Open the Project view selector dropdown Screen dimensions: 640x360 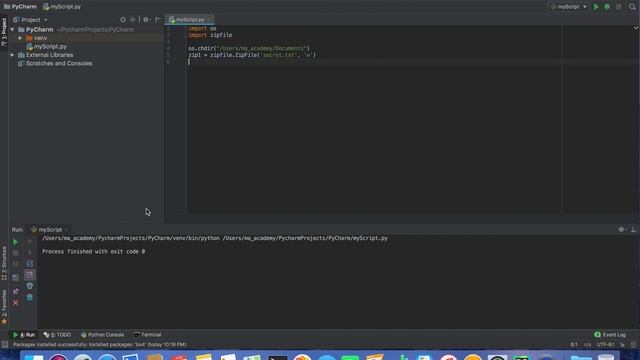[31, 20]
